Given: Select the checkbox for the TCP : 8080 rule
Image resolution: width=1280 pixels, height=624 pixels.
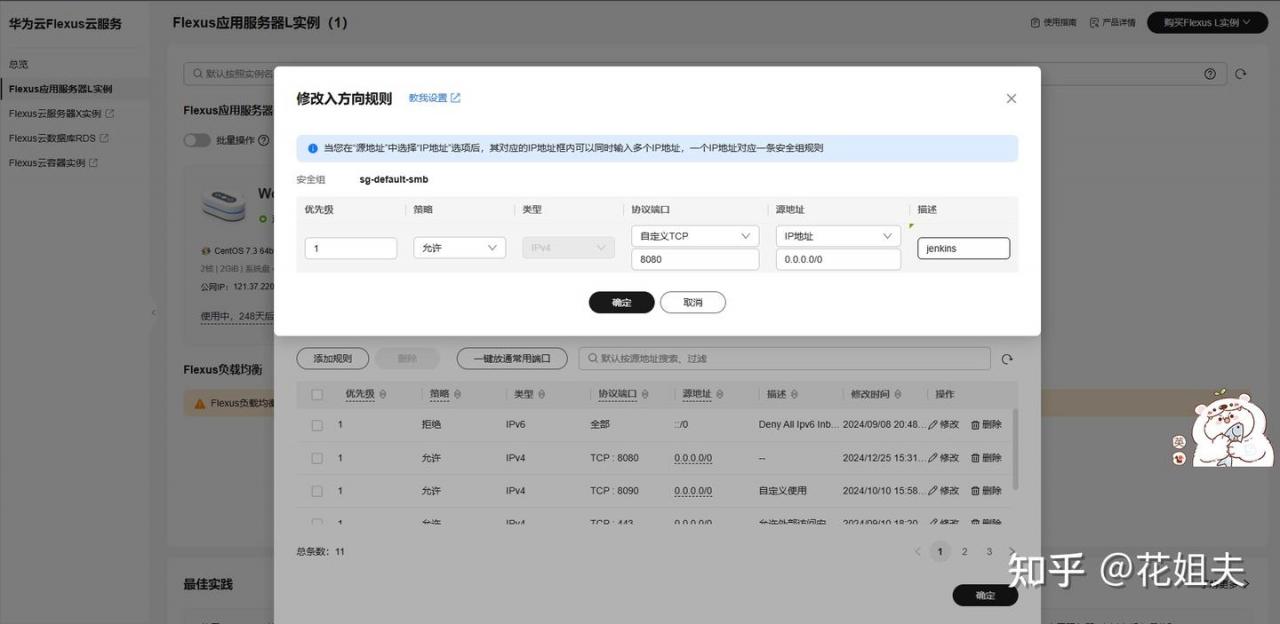Looking at the screenshot, I should pyautogui.click(x=317, y=458).
